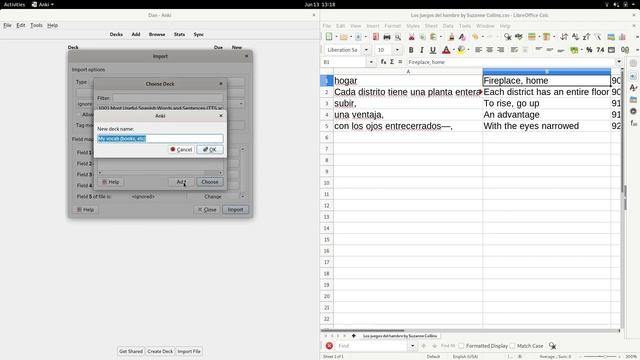Click the New deck name input field
Image resolution: width=640 pixels, height=360 pixels.
(160, 138)
